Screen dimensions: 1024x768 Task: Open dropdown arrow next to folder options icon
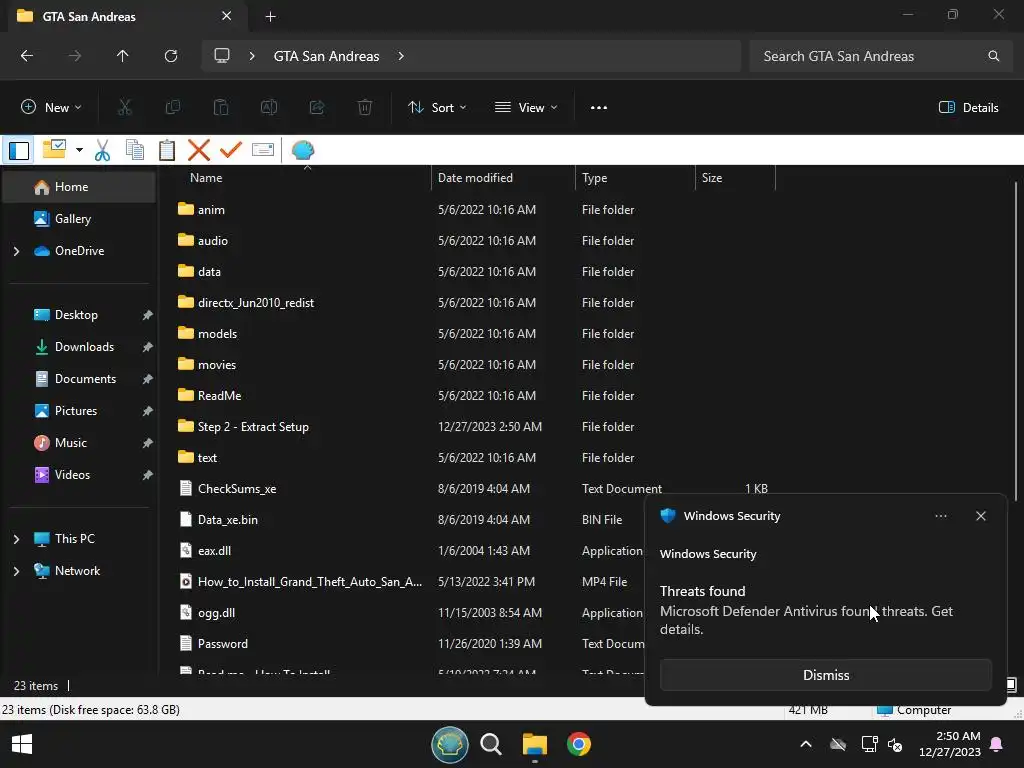(79, 150)
